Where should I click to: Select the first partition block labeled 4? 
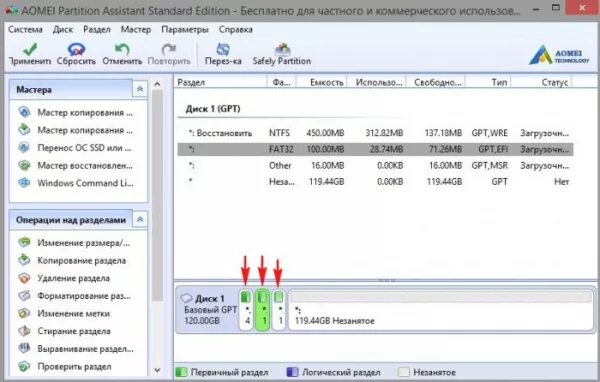click(246, 310)
